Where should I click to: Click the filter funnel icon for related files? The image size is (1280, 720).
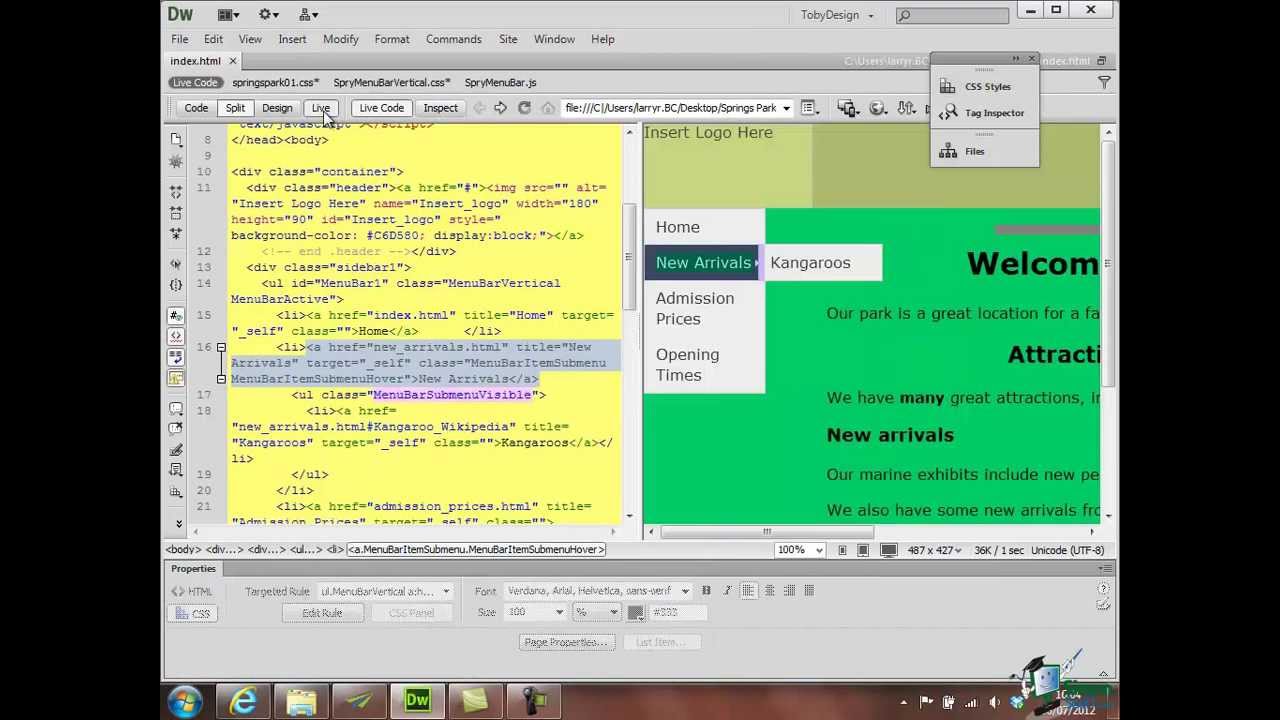(x=1104, y=83)
